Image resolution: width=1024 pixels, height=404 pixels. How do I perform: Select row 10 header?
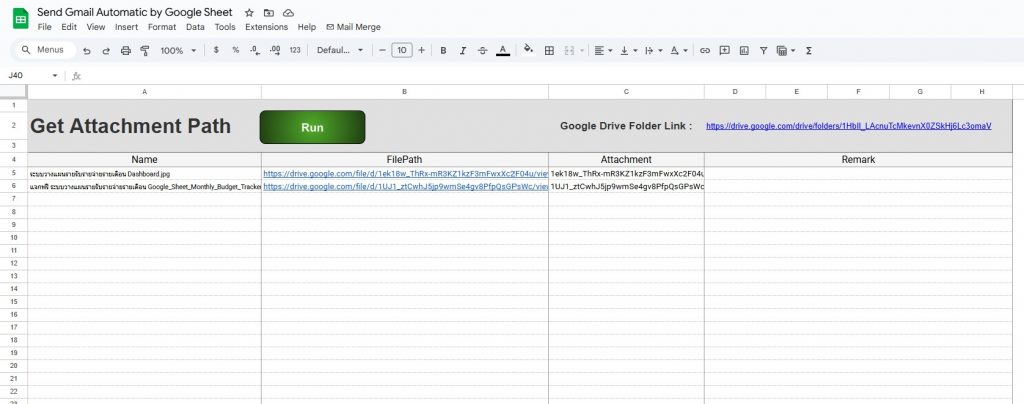[x=14, y=237]
